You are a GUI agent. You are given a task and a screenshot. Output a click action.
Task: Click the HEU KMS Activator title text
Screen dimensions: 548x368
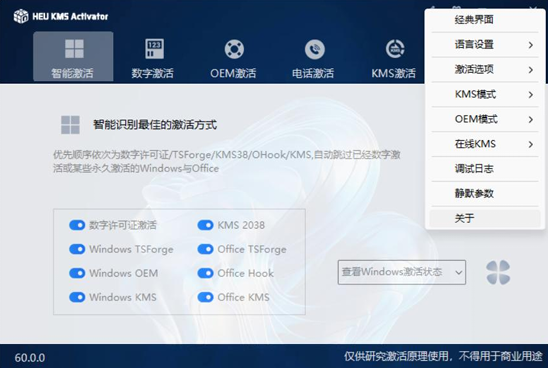pos(70,16)
